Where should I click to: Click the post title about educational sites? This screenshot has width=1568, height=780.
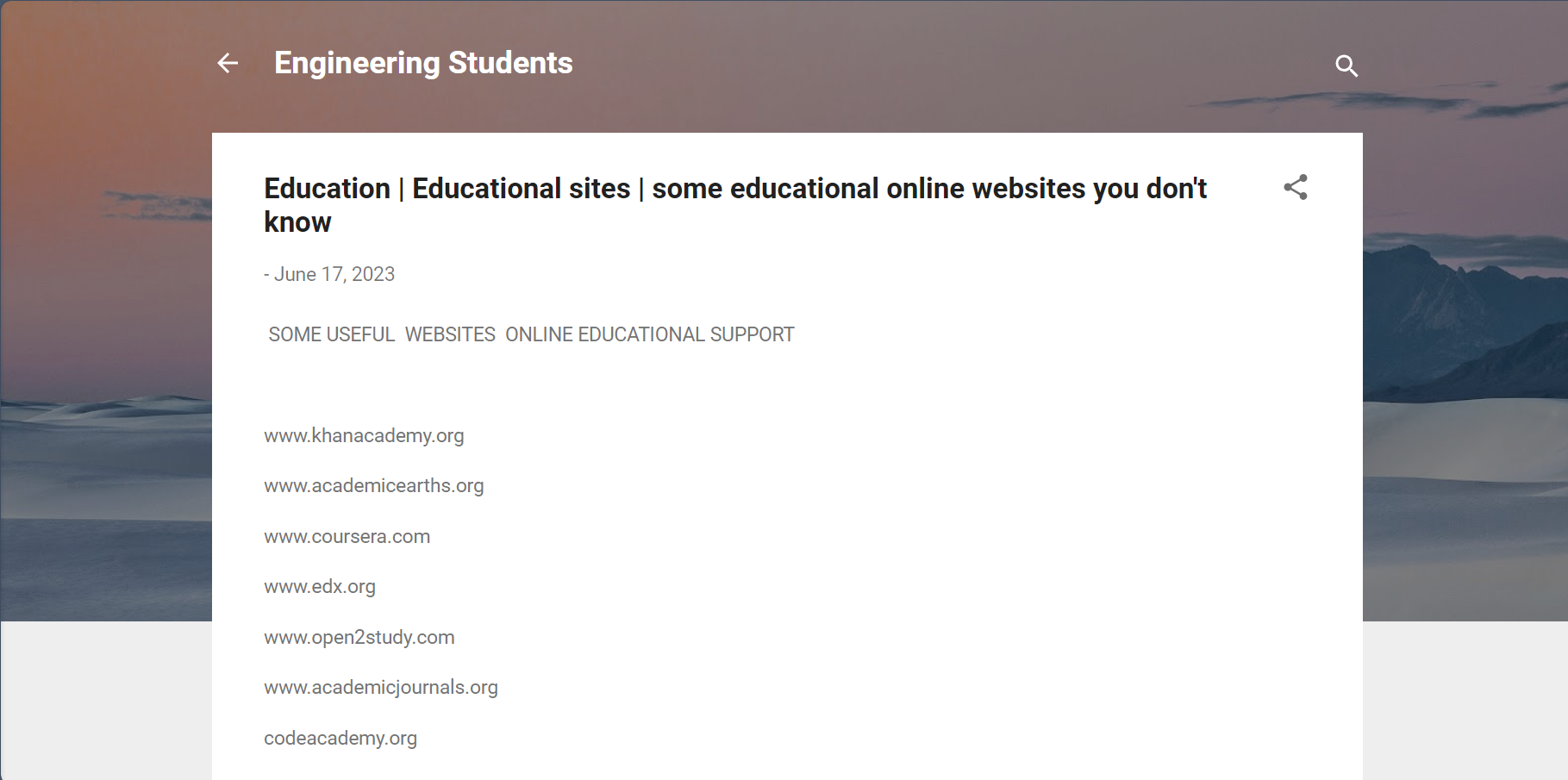coord(735,205)
